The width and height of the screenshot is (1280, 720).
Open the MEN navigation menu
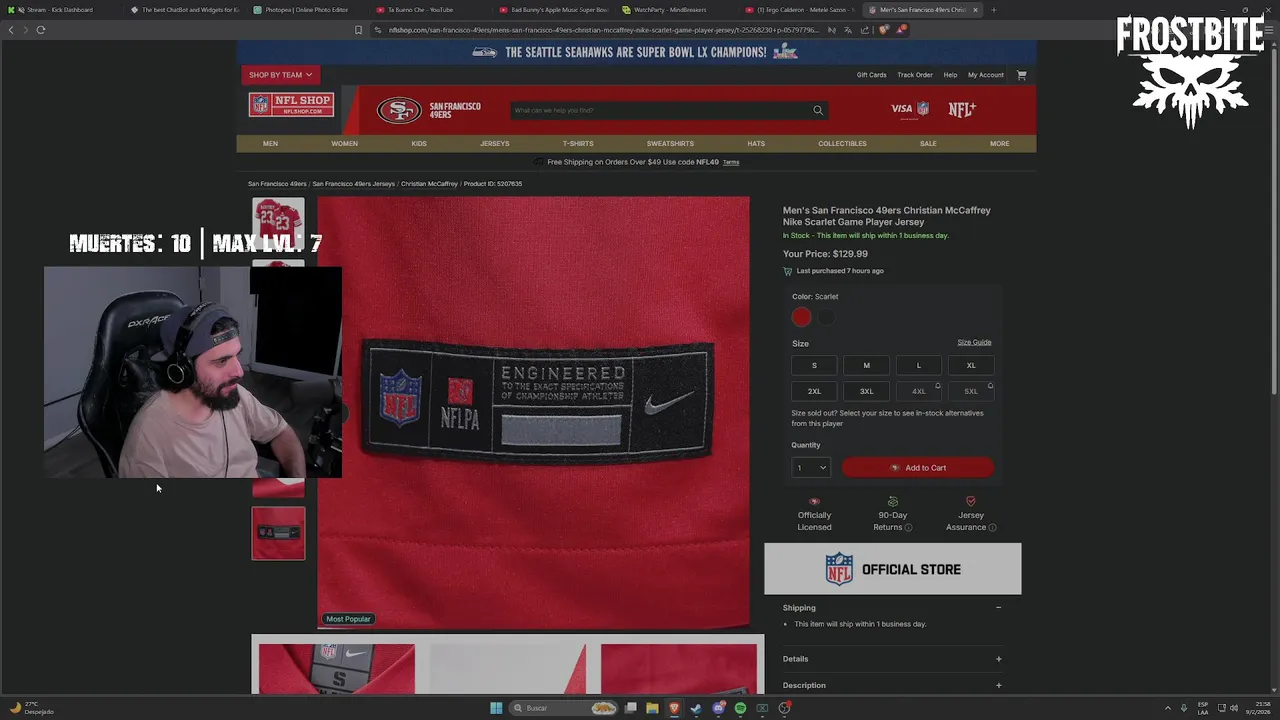270,143
